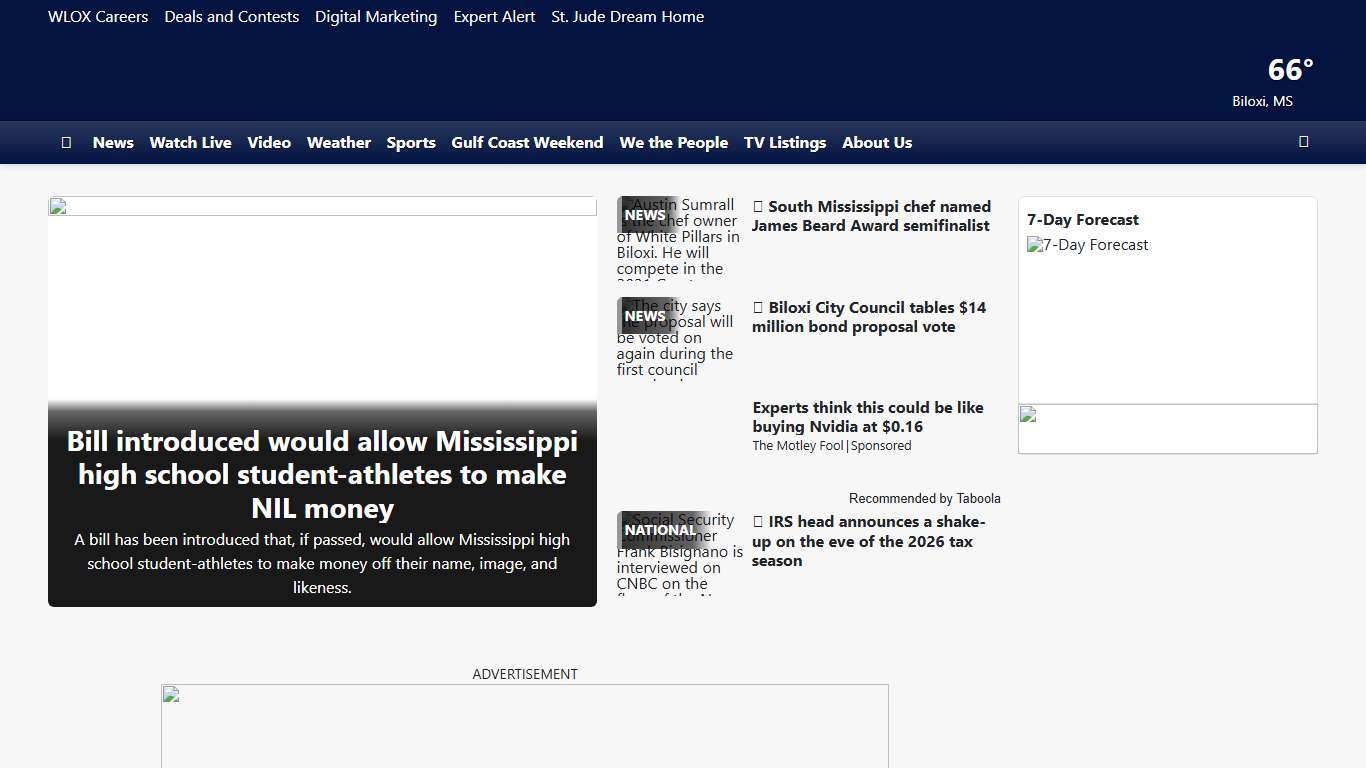The height and width of the screenshot is (768, 1366).
Task: Expand the Sports navigation menu
Action: coord(411,143)
